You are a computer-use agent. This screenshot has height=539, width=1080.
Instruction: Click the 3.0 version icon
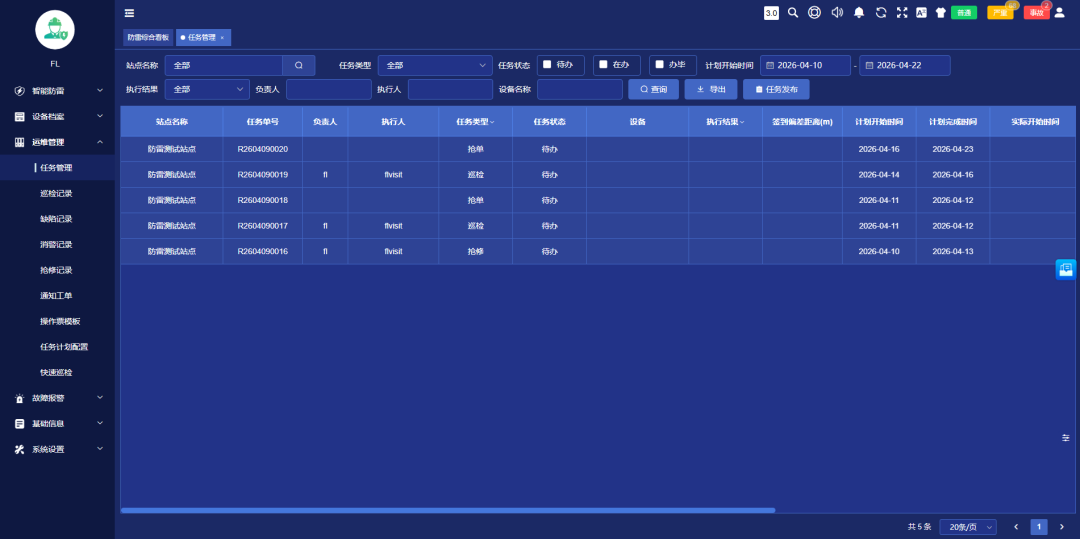[x=771, y=12]
